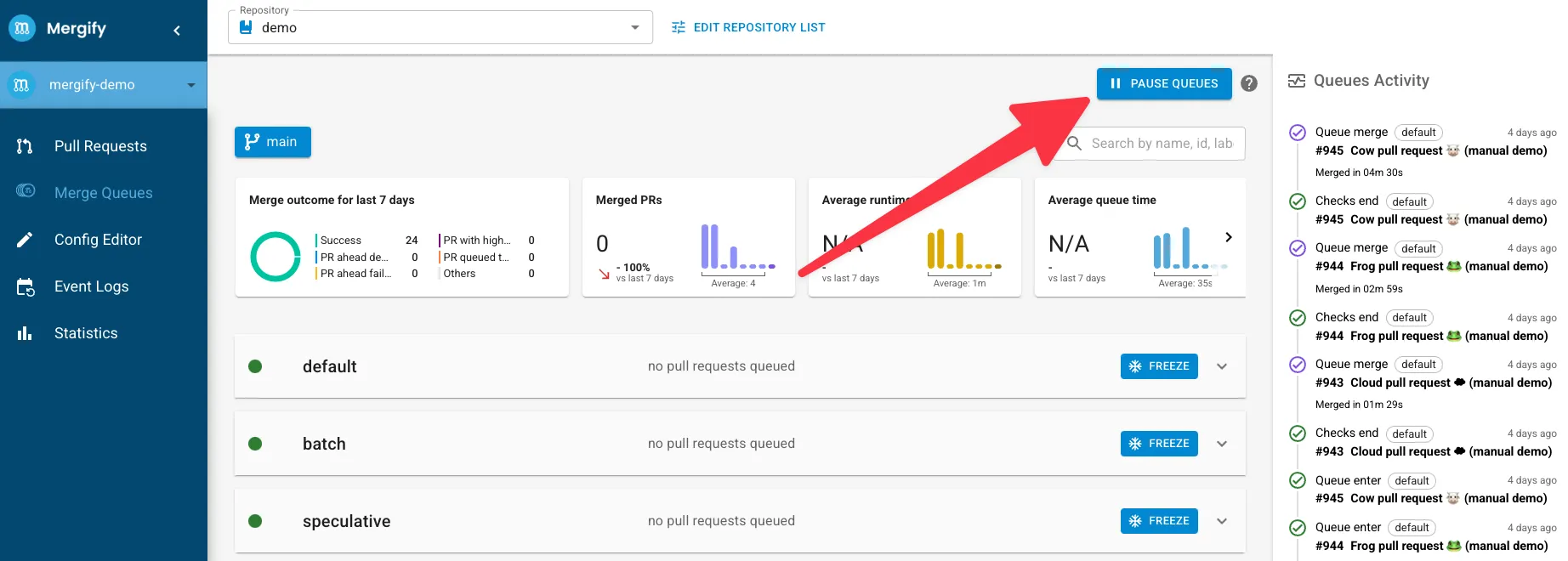Click the Average queue time bar chart
Screen dimensions: 1568x561
click(1190, 248)
